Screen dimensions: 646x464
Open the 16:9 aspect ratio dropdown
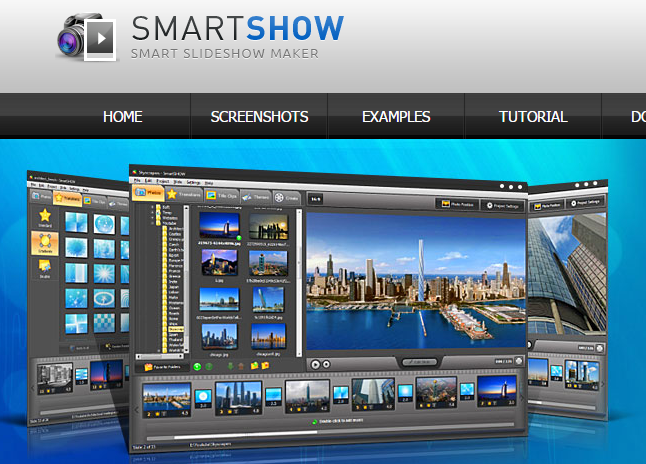click(316, 199)
